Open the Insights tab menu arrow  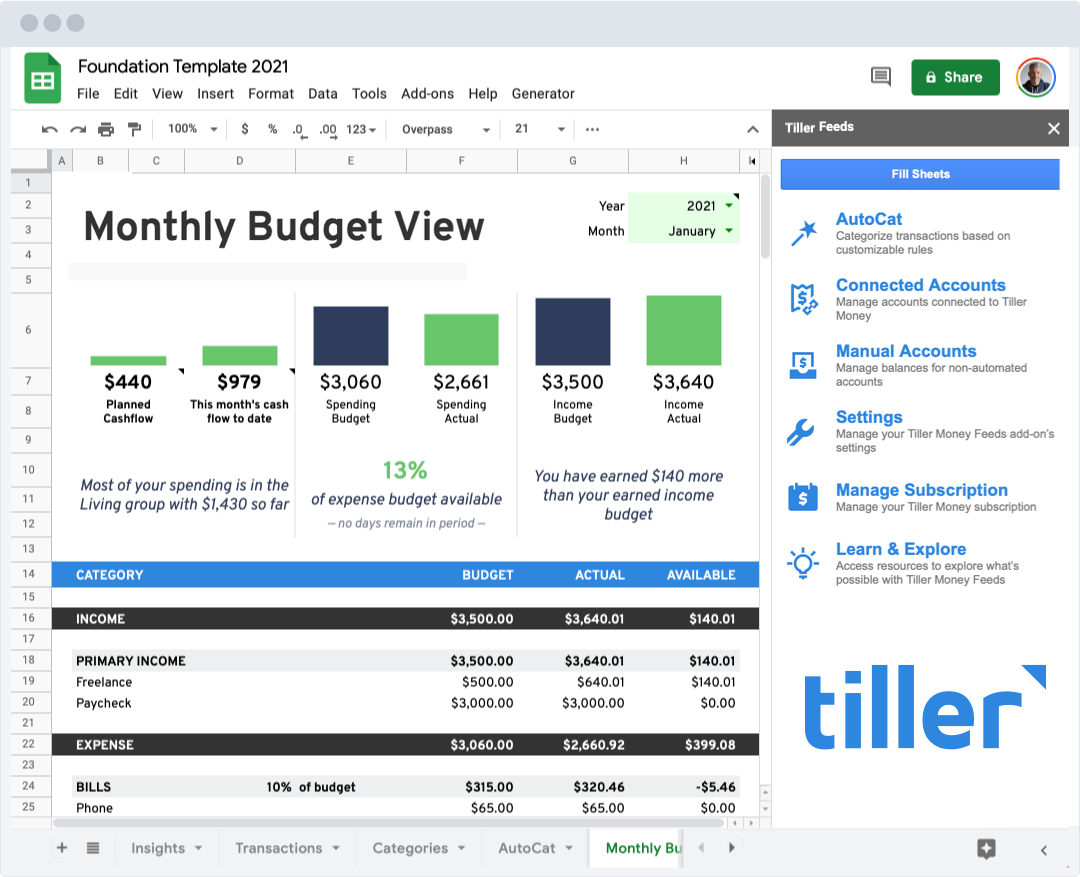[198, 848]
